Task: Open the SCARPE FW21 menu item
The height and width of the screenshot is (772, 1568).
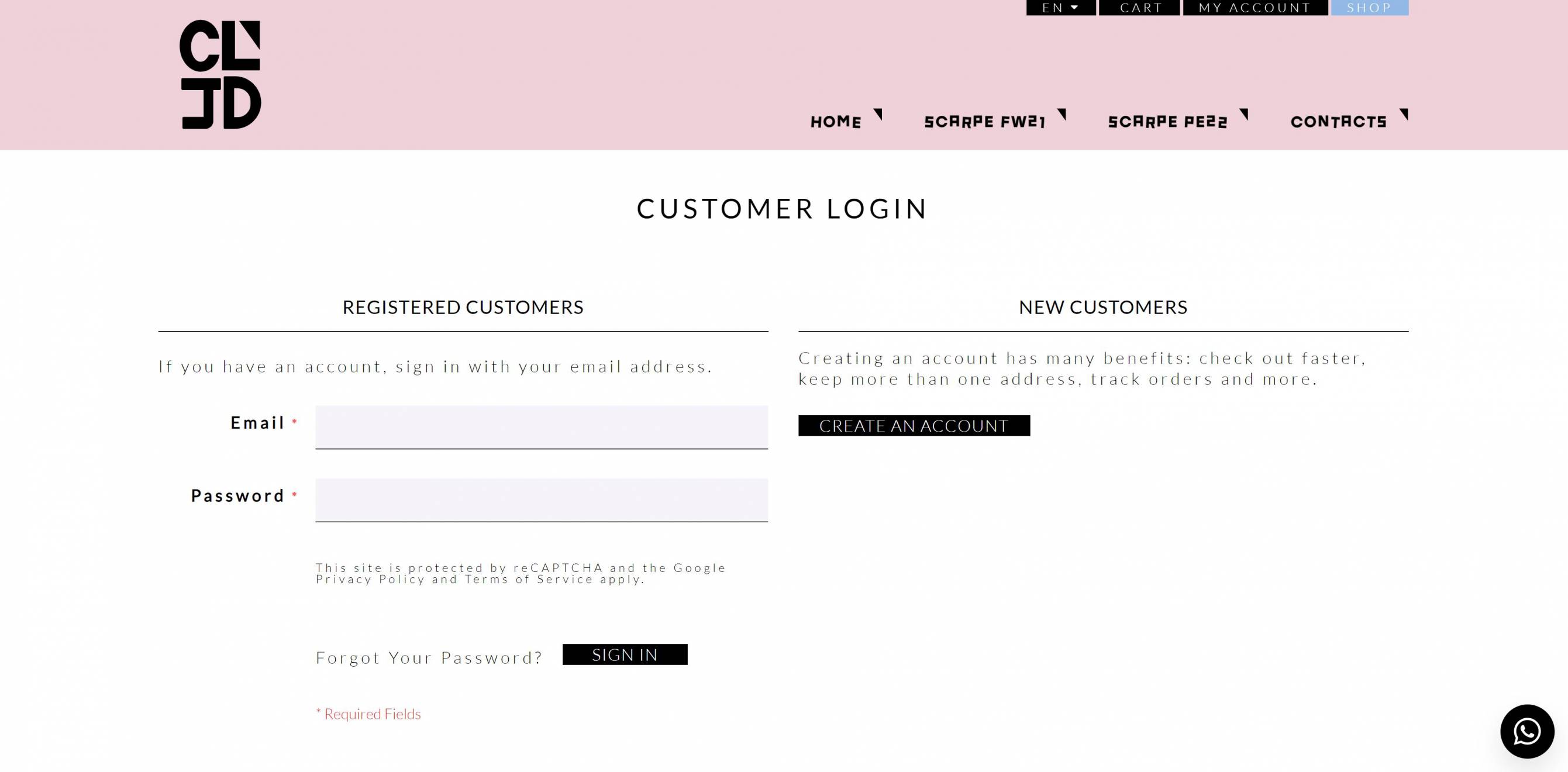Action: click(x=984, y=122)
